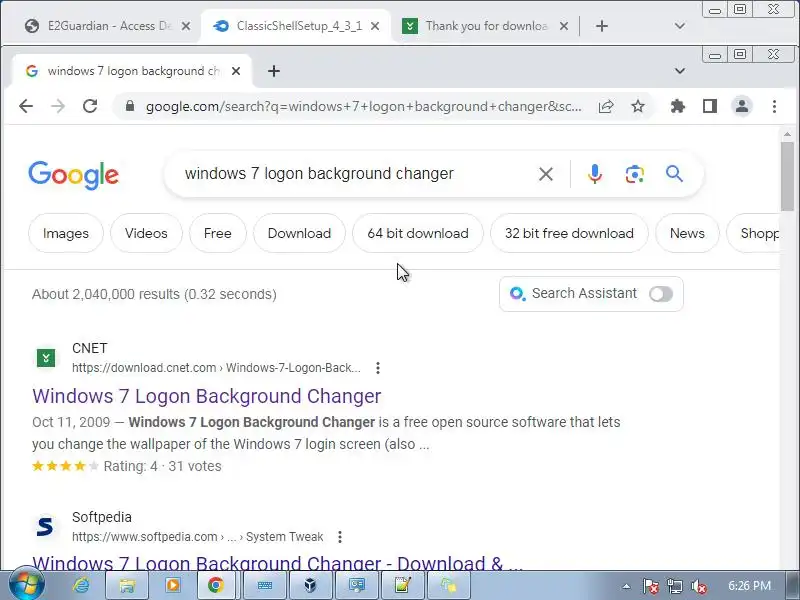The image size is (800, 600).
Task: Toggle the browser side panel icon
Action: [710, 106]
